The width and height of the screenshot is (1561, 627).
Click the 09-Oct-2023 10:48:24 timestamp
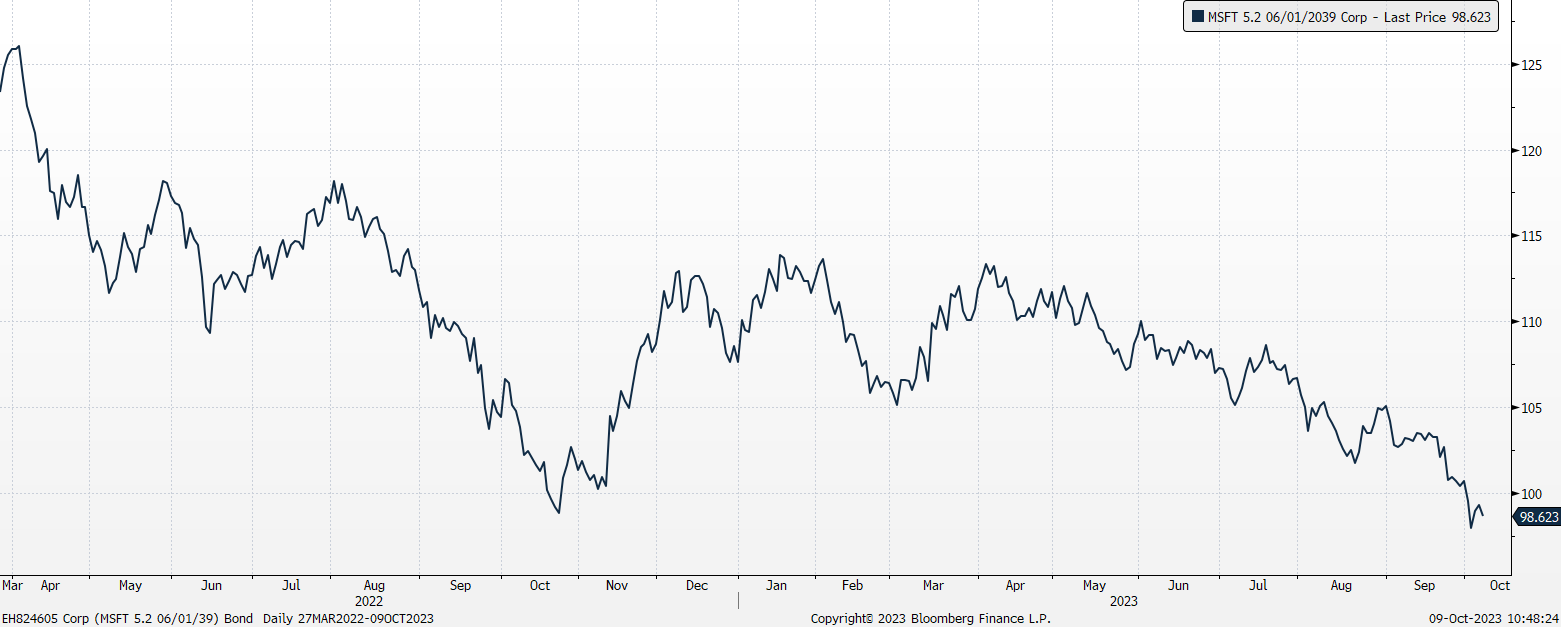click(1496, 619)
